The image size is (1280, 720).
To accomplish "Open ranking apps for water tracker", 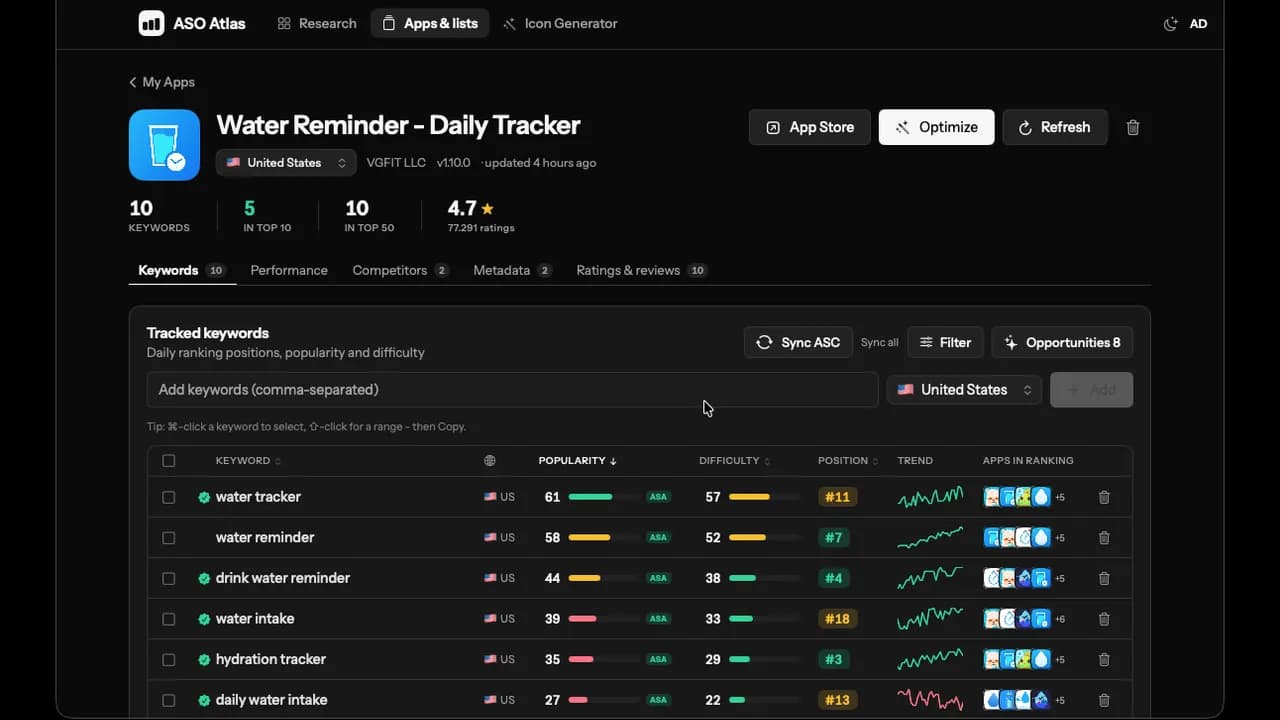I will [x=1024, y=497].
